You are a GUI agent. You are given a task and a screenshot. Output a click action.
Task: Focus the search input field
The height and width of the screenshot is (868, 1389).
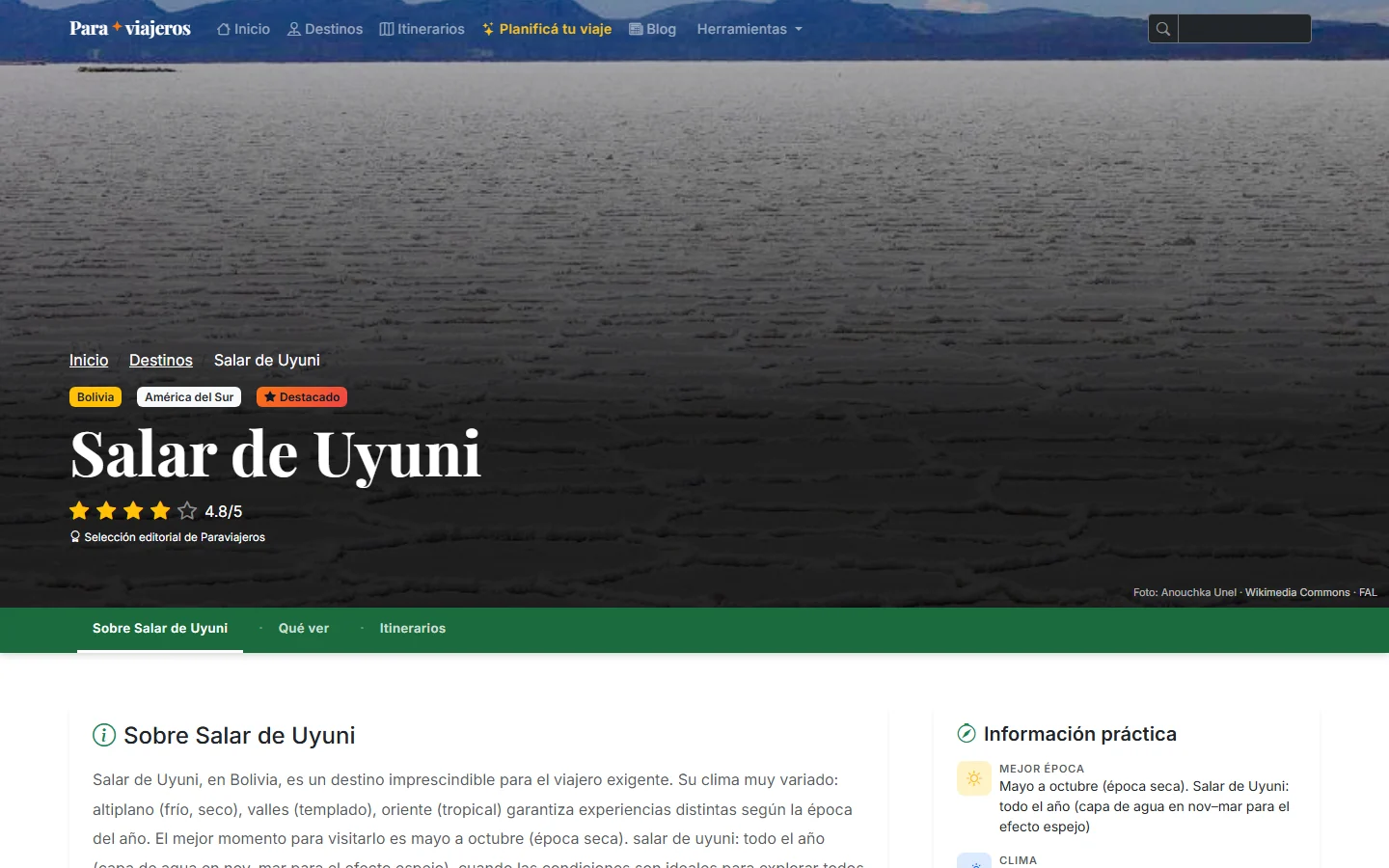click(1244, 29)
